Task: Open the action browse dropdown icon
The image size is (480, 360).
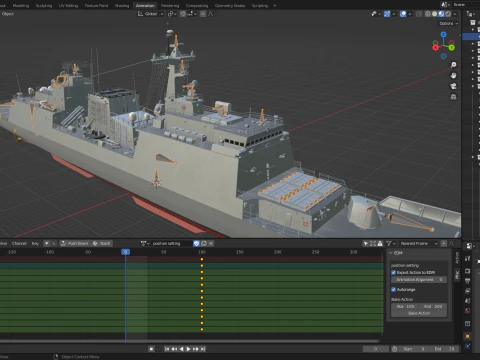Action: (145, 243)
